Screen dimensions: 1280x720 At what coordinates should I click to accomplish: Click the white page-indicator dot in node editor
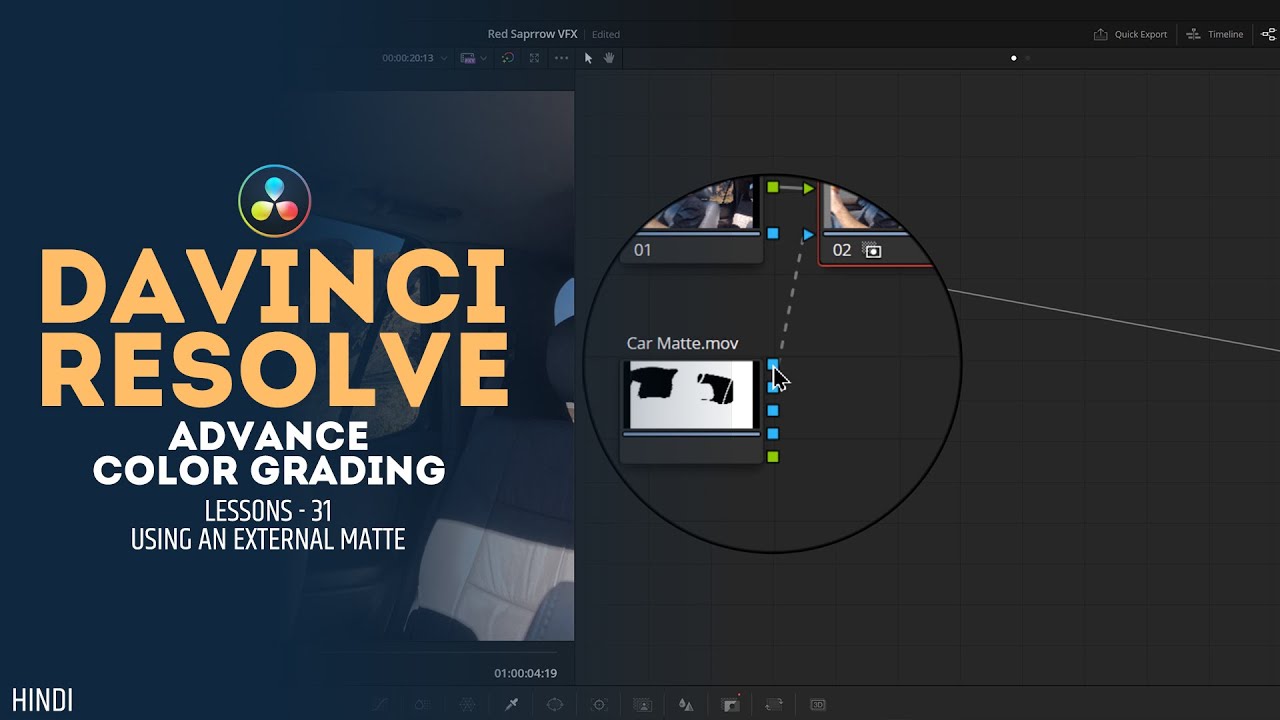(x=1013, y=58)
